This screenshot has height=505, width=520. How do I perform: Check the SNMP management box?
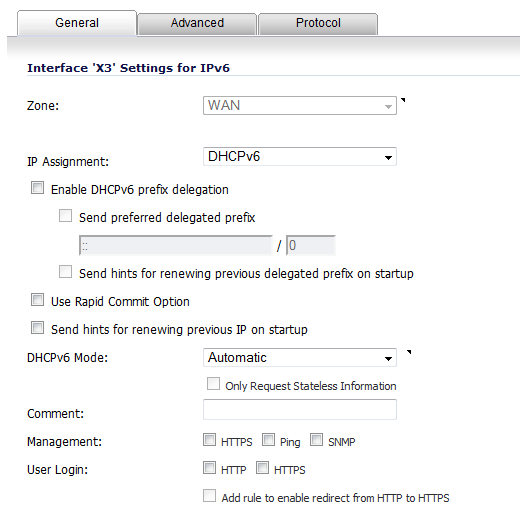pos(316,440)
